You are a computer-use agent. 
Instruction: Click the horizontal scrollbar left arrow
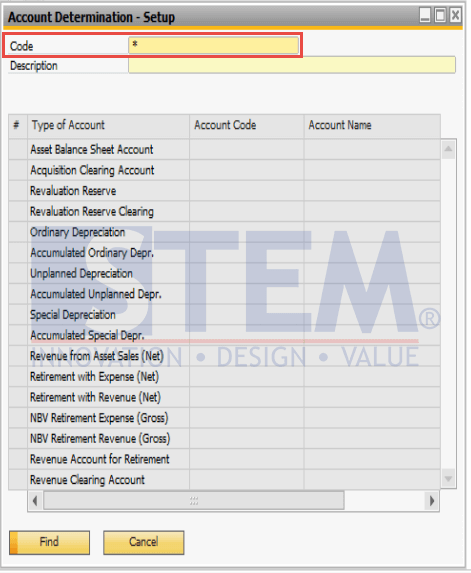tap(35, 501)
